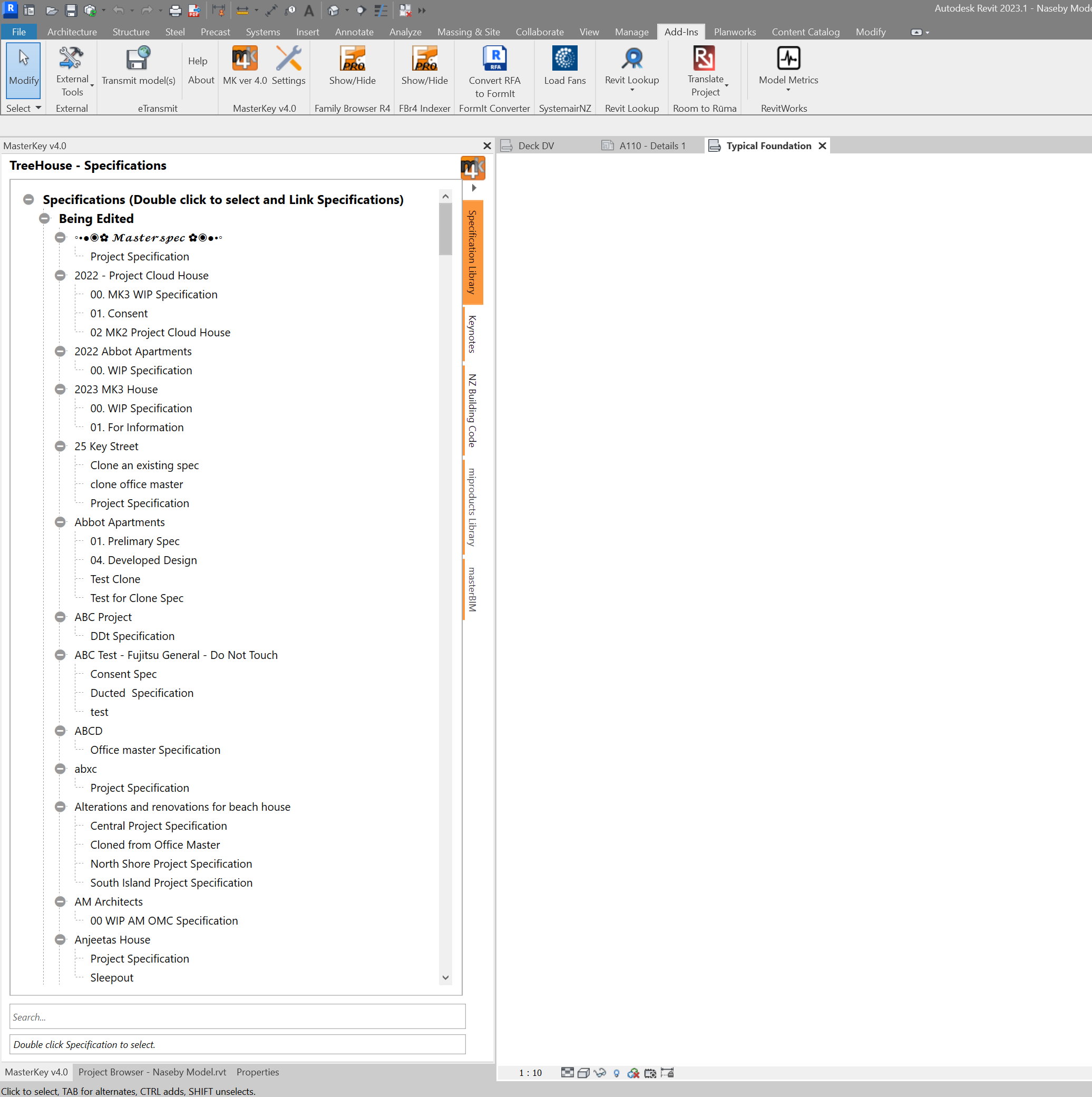Toggle Temporary Hide/Isolate glasses on view bar

click(x=600, y=1073)
